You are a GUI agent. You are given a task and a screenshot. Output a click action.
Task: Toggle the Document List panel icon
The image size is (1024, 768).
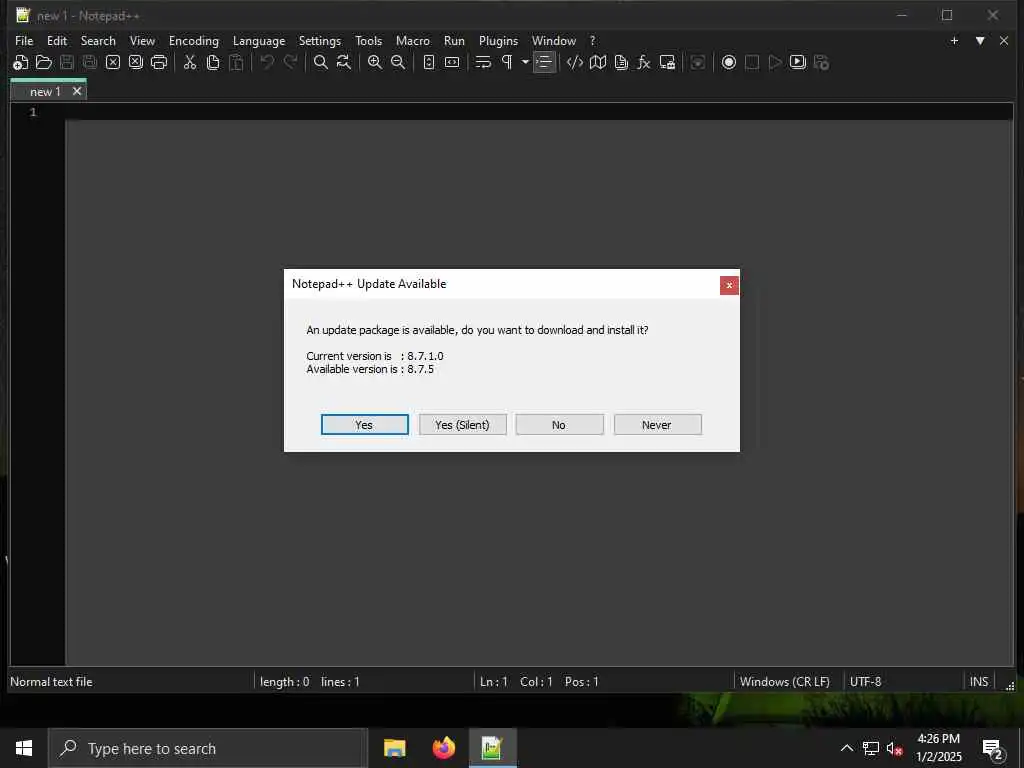tap(621, 63)
